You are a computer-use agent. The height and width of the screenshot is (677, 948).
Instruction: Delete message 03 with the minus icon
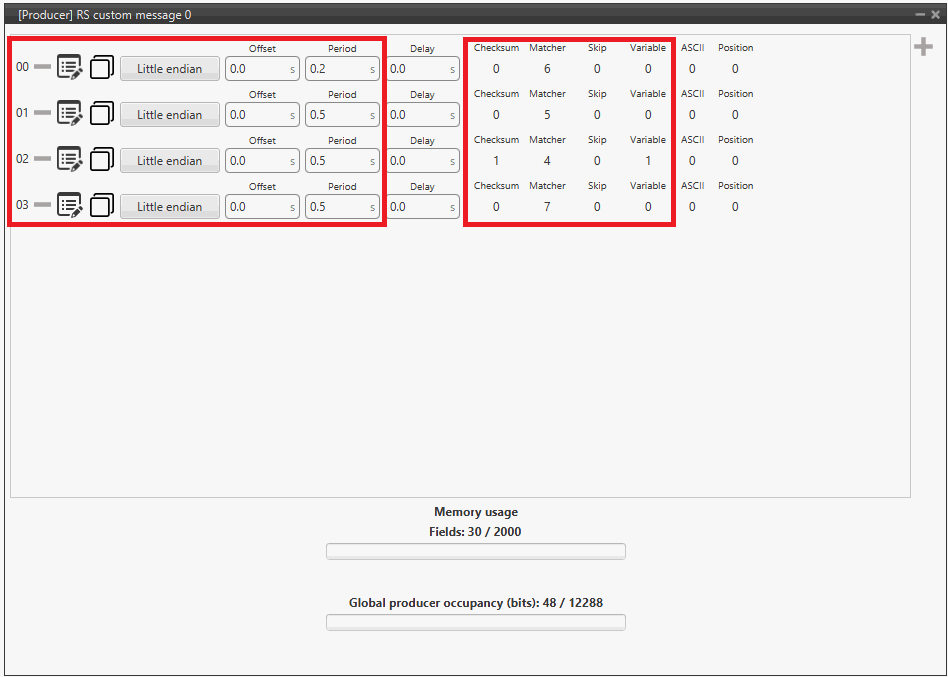coord(42,206)
